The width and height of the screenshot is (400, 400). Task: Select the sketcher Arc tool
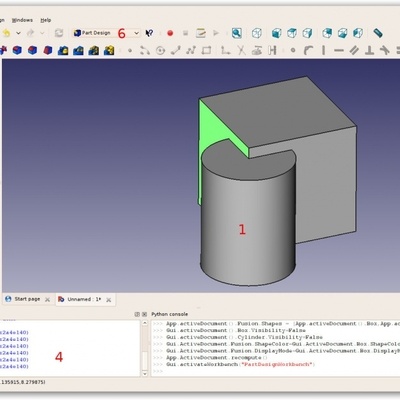pos(145,50)
